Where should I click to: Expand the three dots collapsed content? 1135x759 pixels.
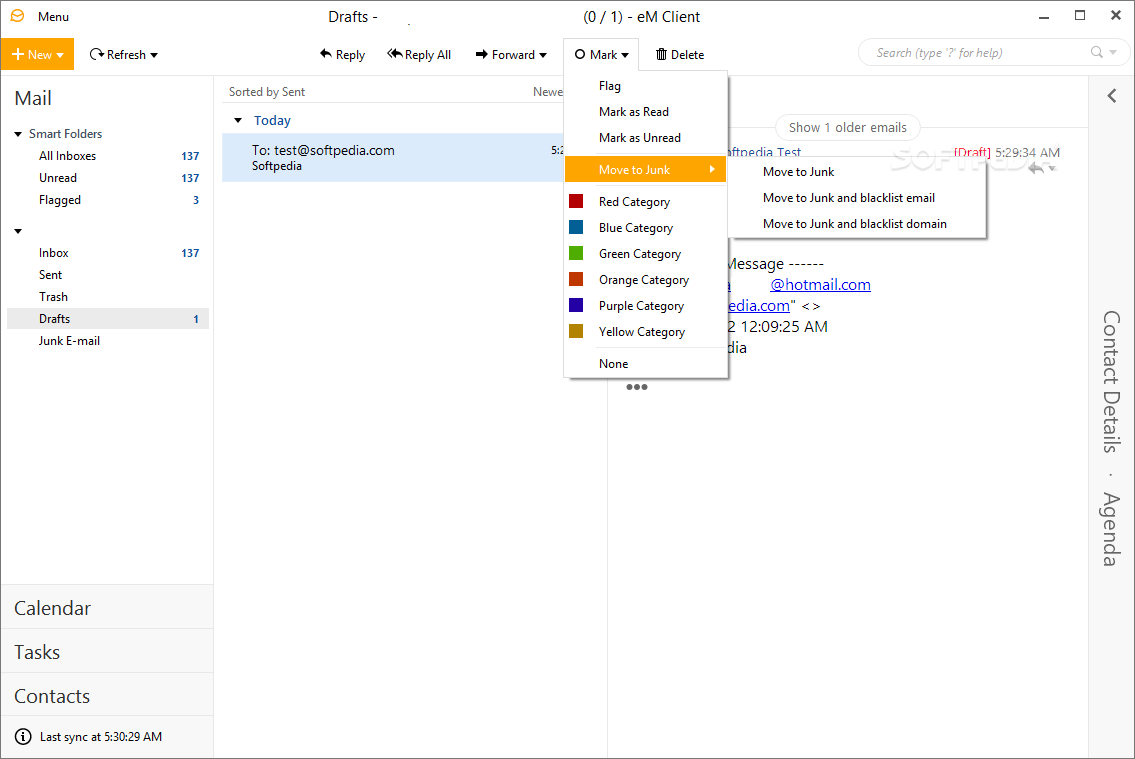pyautogui.click(x=636, y=387)
